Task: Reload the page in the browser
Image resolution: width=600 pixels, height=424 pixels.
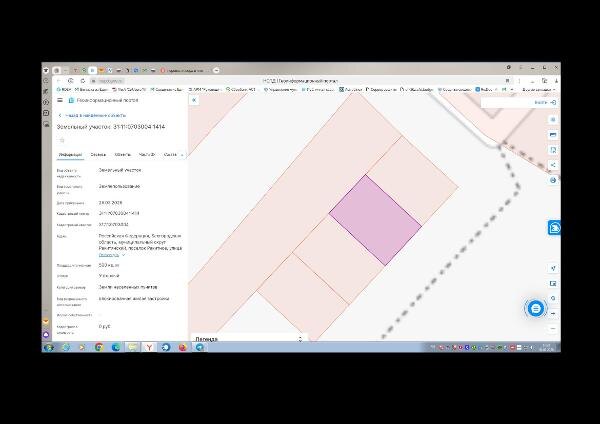Action: pyautogui.click(x=83, y=81)
